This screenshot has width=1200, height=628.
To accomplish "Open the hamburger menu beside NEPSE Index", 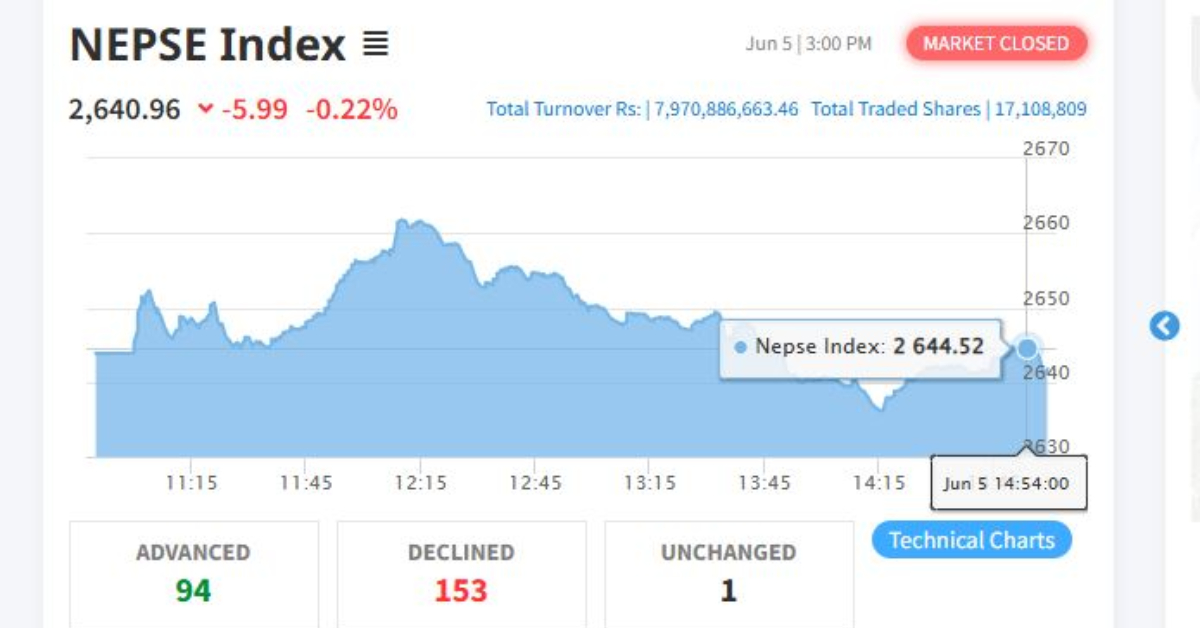I will coord(375,44).
